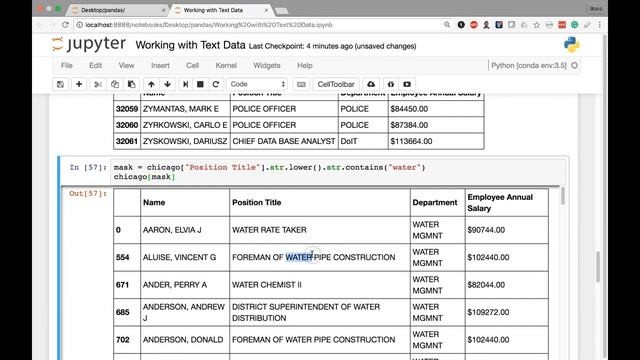Screen dimensions: 640x360
Task: Click Last Checkpoint status text
Action: pyautogui.click(x=332, y=46)
